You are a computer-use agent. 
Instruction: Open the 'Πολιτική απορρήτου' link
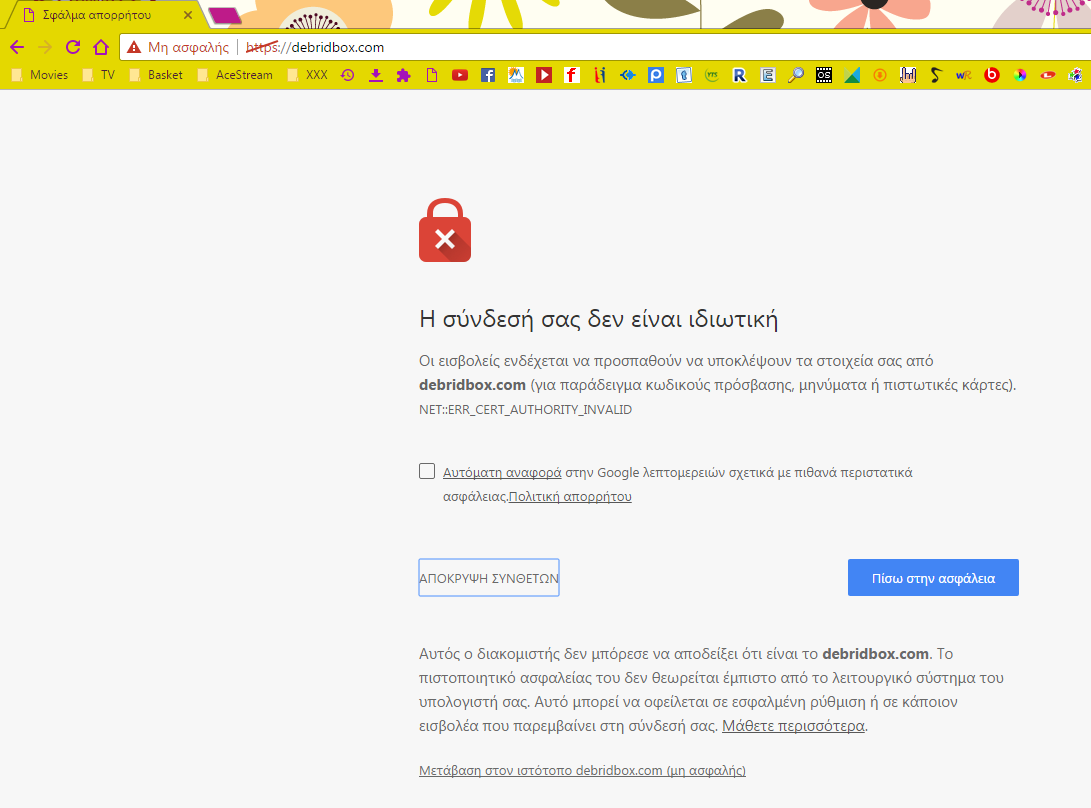(571, 496)
